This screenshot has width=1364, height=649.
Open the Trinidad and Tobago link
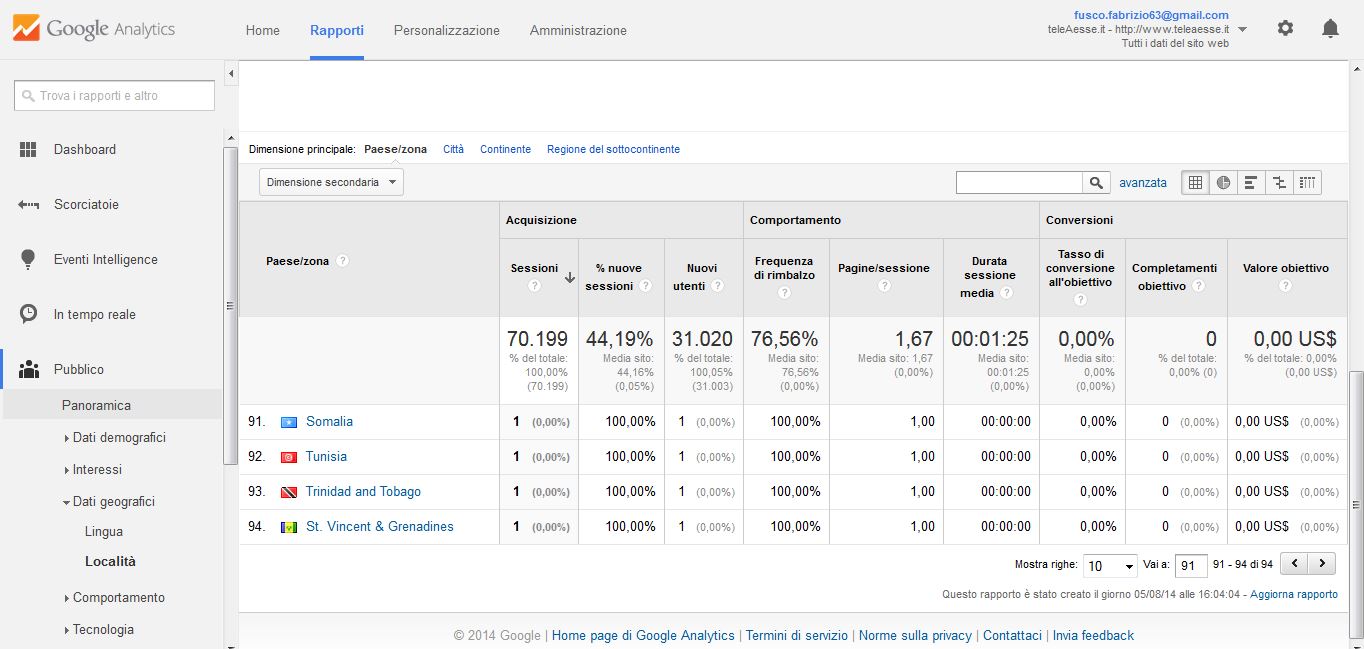point(363,491)
